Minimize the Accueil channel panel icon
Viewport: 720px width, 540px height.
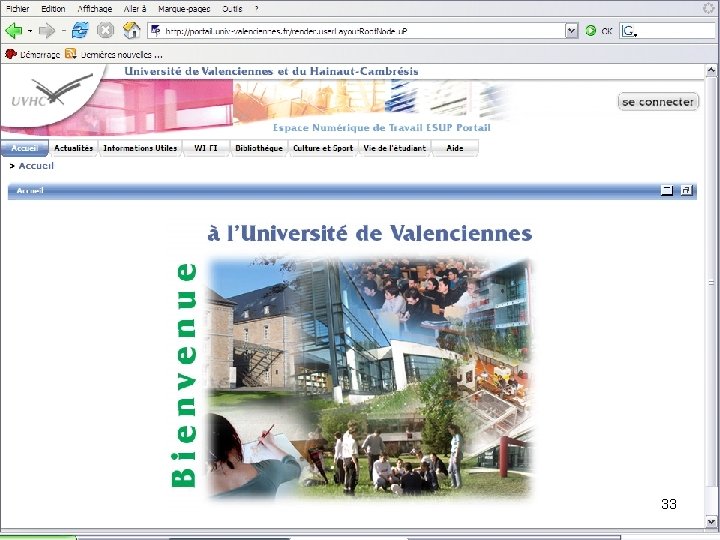667,190
